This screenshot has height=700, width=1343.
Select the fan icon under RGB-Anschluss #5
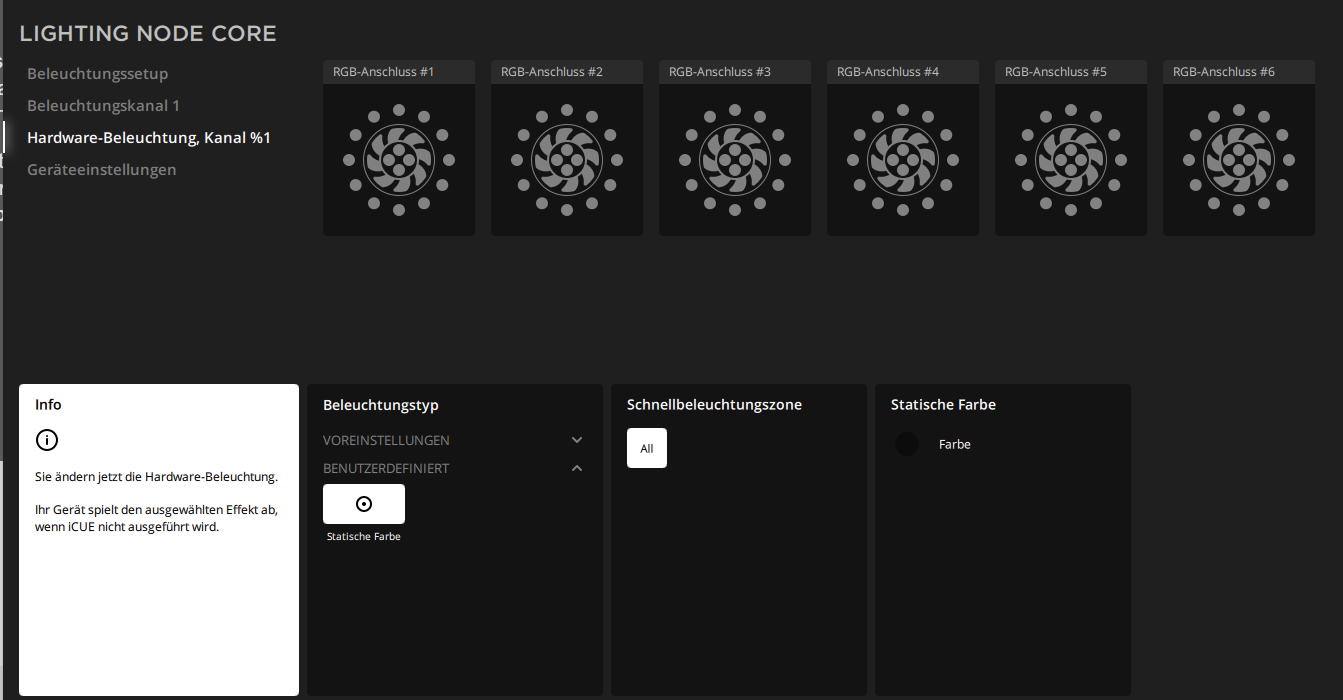[1071, 160]
